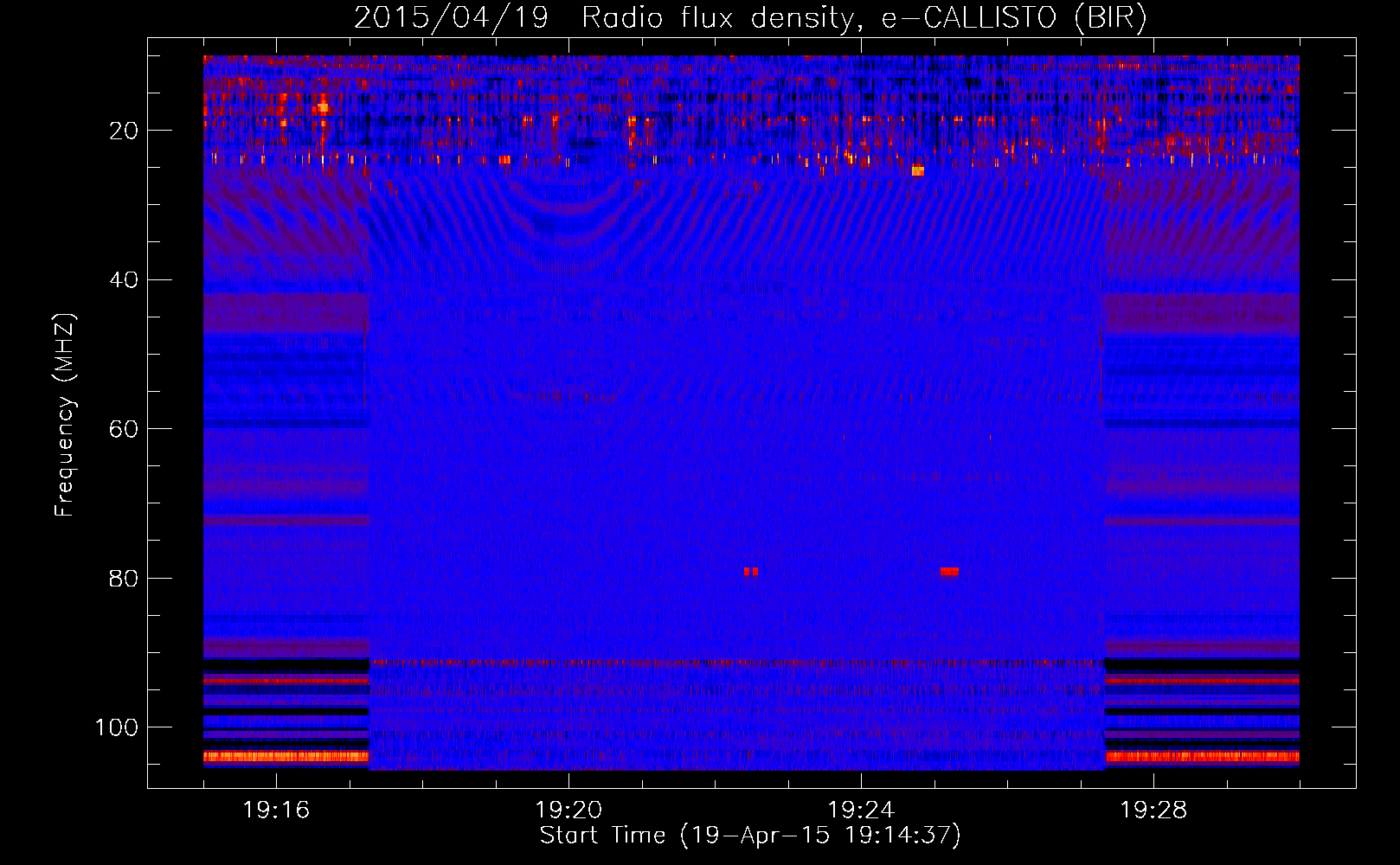Click the 100 MHz frequency tick label

coord(117,727)
